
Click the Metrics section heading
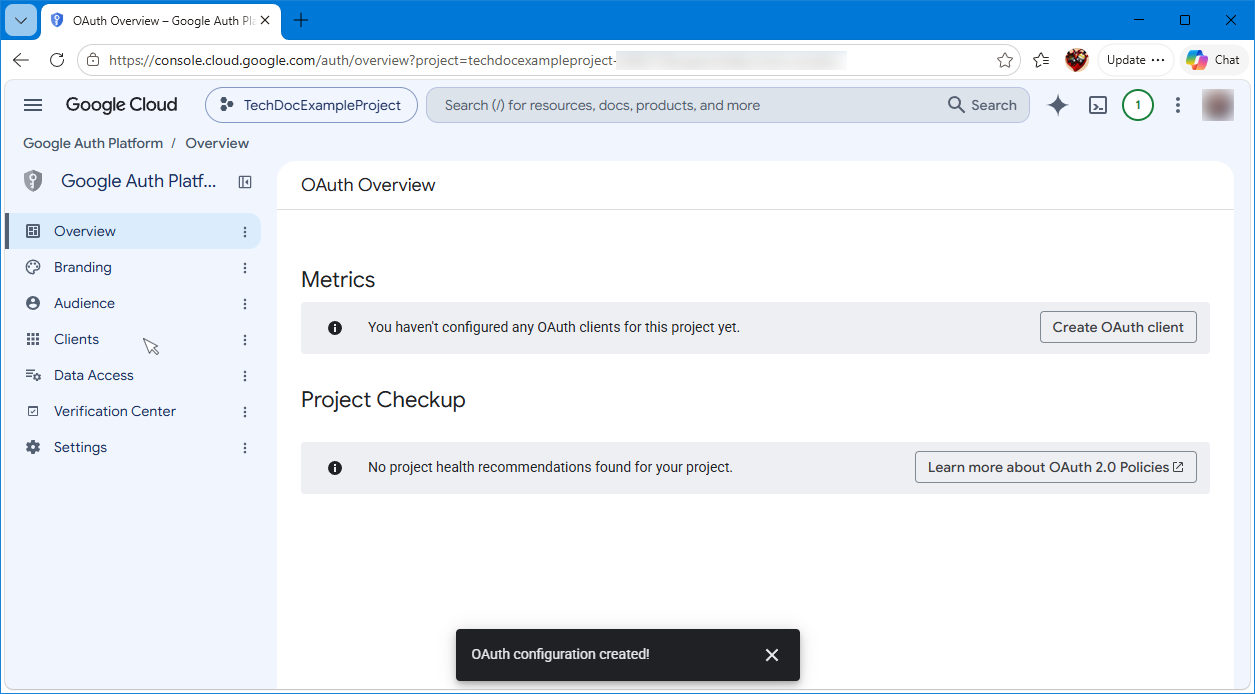pos(338,280)
